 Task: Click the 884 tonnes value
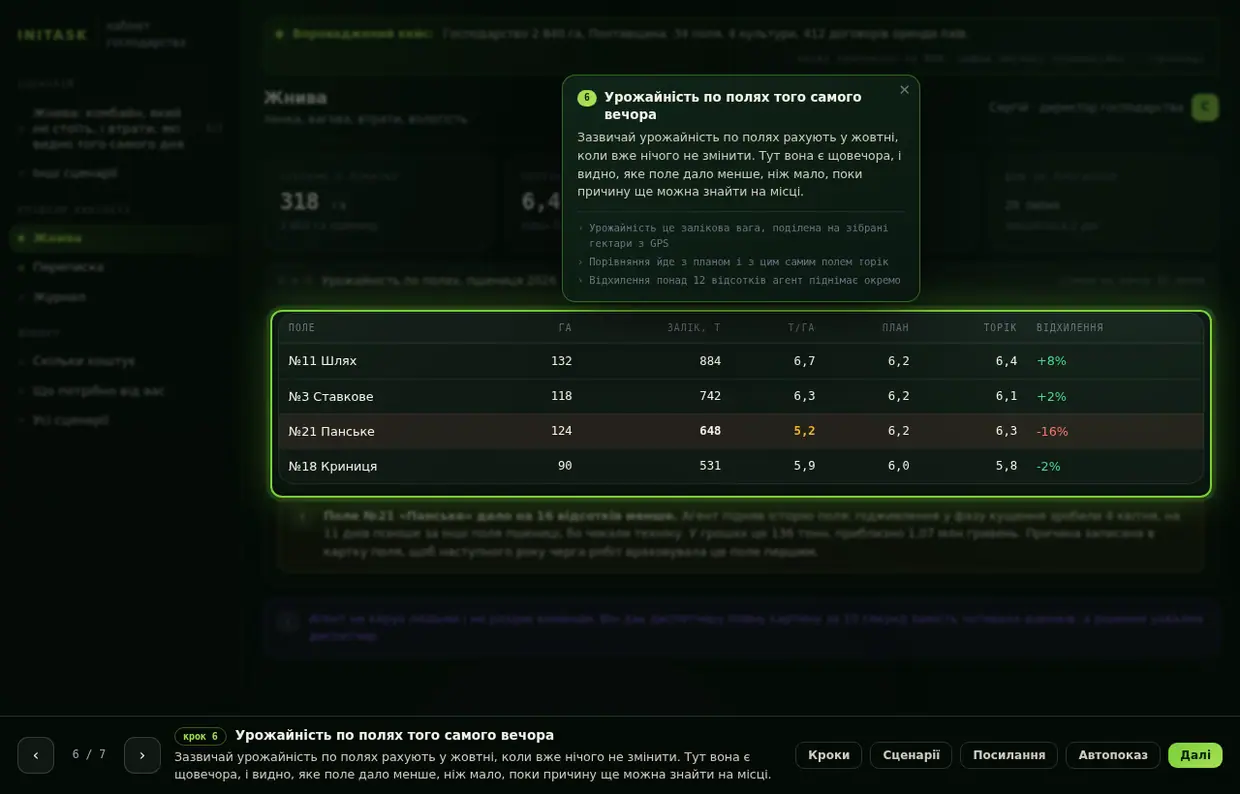click(x=710, y=361)
